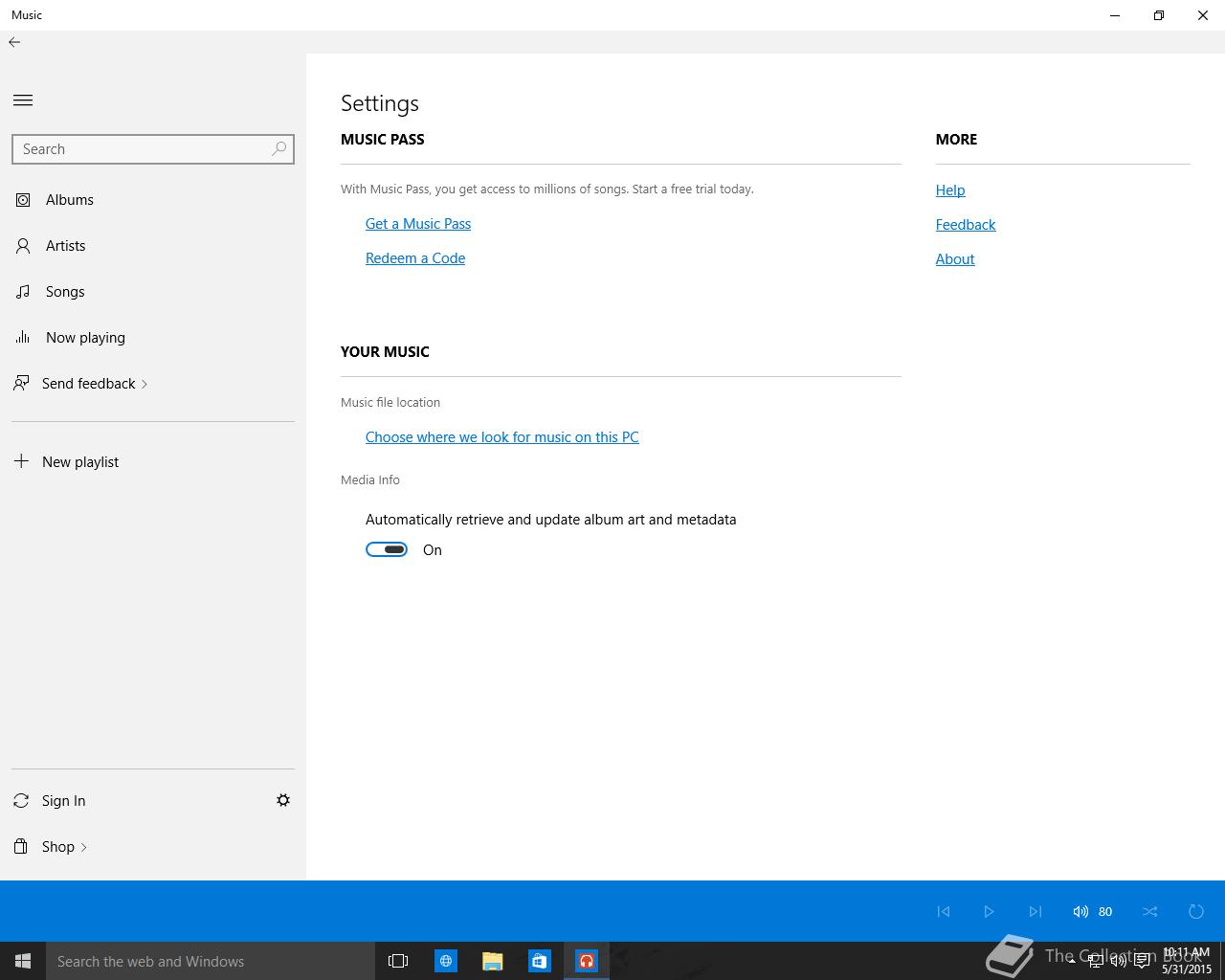Image resolution: width=1225 pixels, height=980 pixels.
Task: Open the Store taskbar icon
Action: (x=540, y=961)
